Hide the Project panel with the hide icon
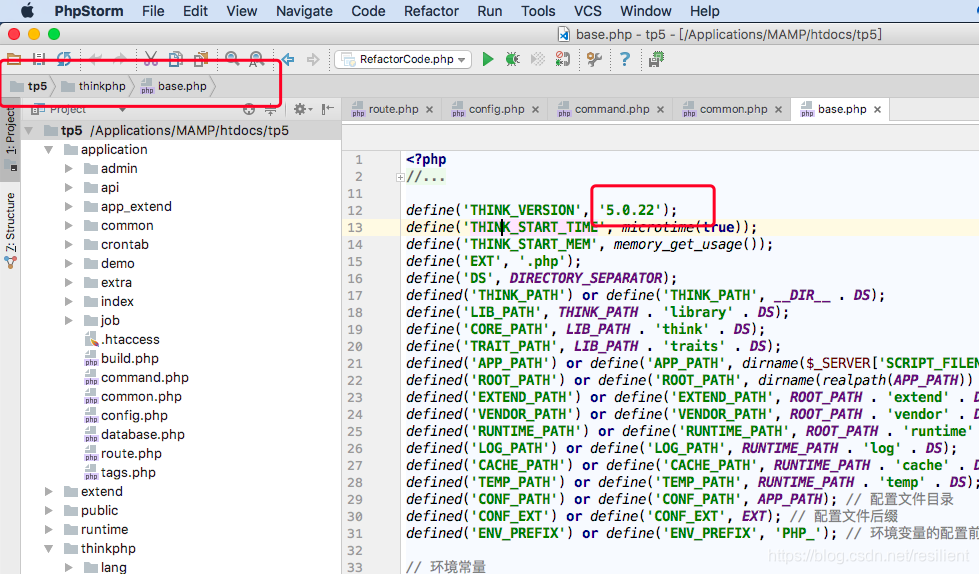The height and width of the screenshot is (574, 979). [x=328, y=109]
